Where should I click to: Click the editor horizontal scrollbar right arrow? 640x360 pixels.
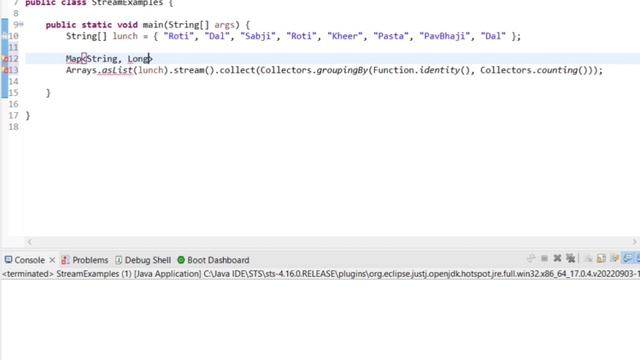635,242
